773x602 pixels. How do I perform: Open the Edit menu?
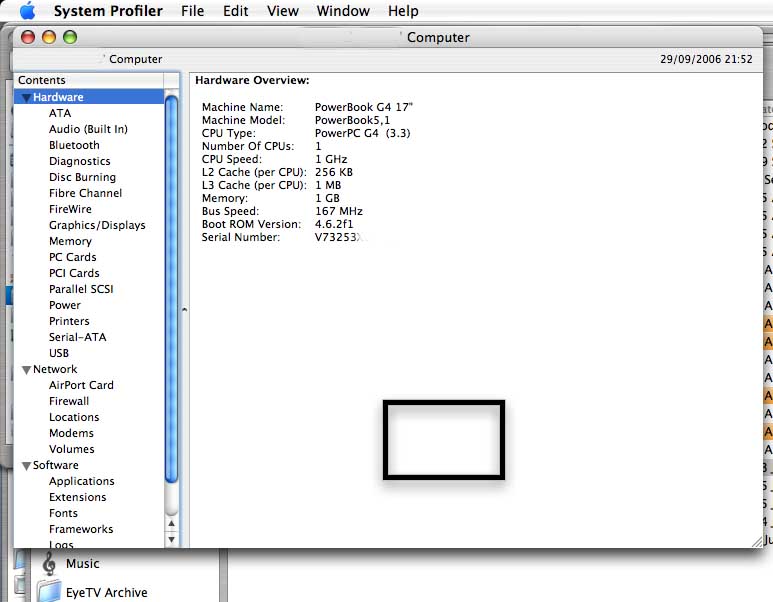click(x=235, y=11)
